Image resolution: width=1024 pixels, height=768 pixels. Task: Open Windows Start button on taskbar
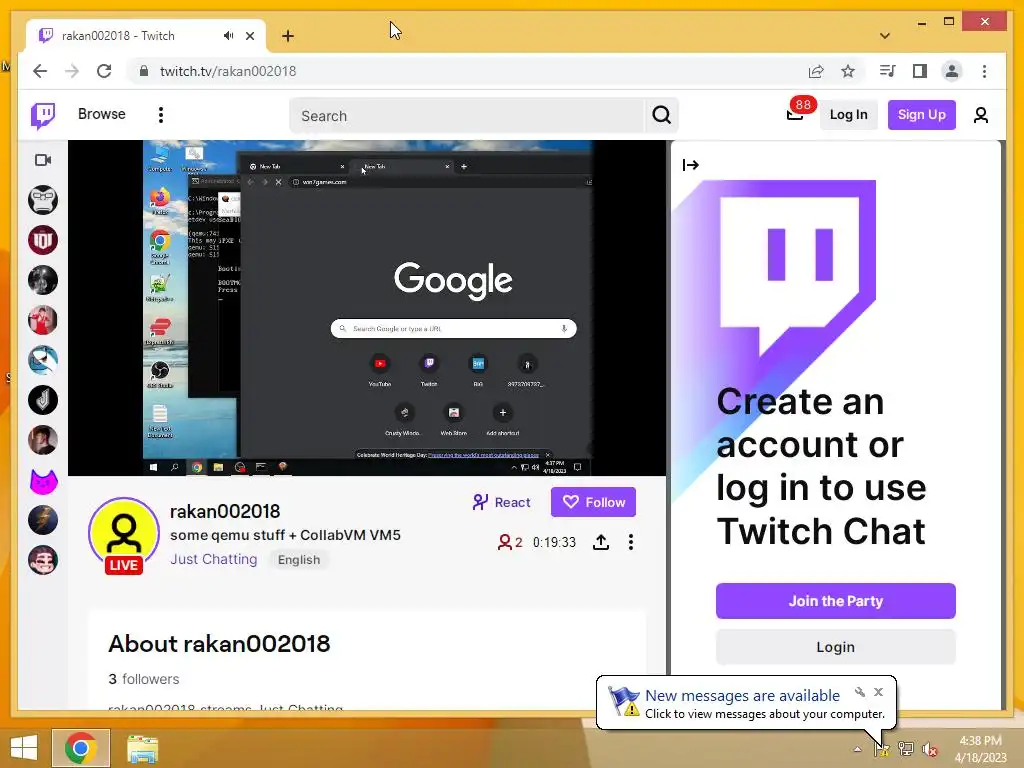point(24,748)
